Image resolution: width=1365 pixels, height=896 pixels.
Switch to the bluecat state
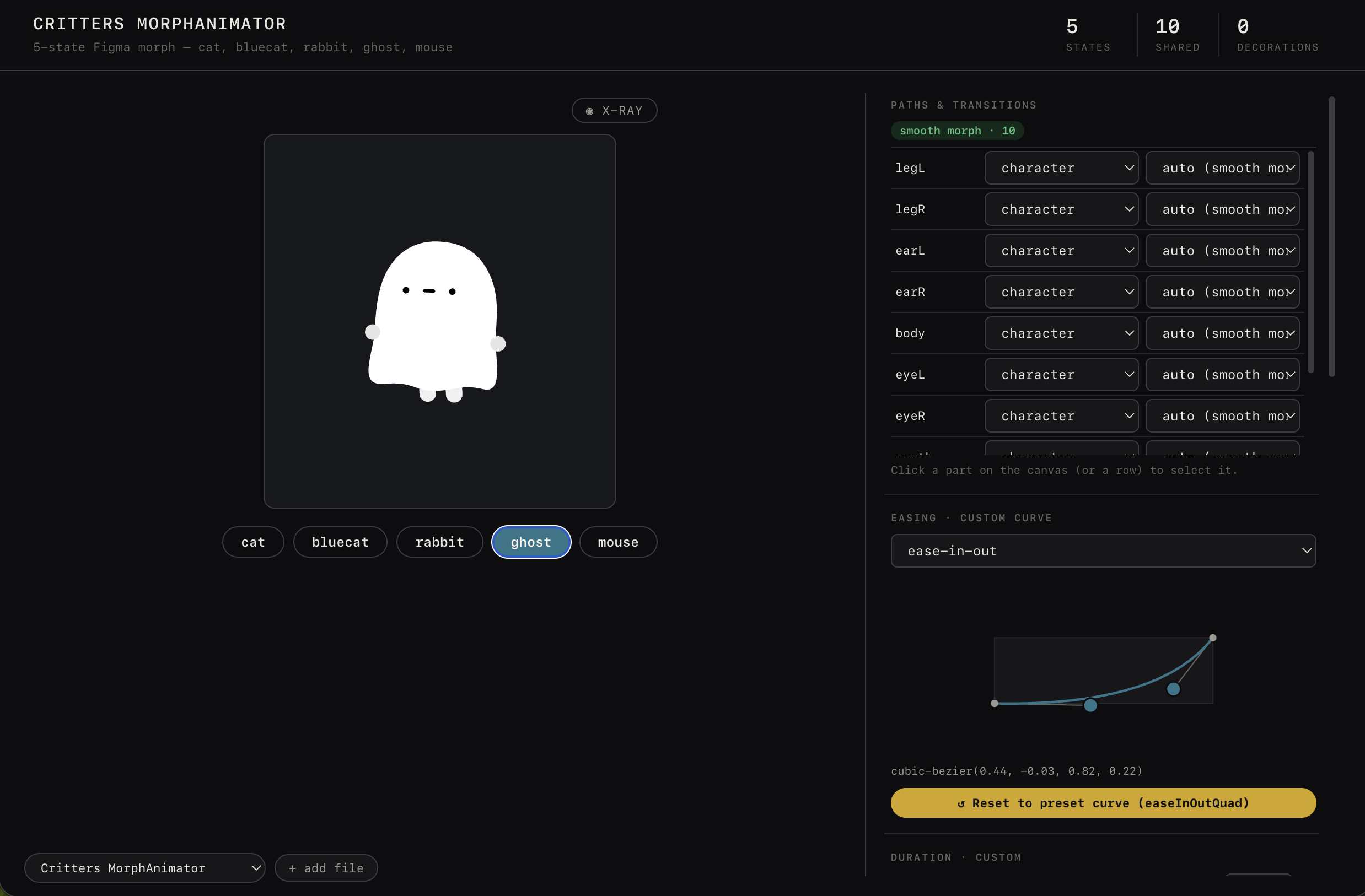pyautogui.click(x=340, y=542)
